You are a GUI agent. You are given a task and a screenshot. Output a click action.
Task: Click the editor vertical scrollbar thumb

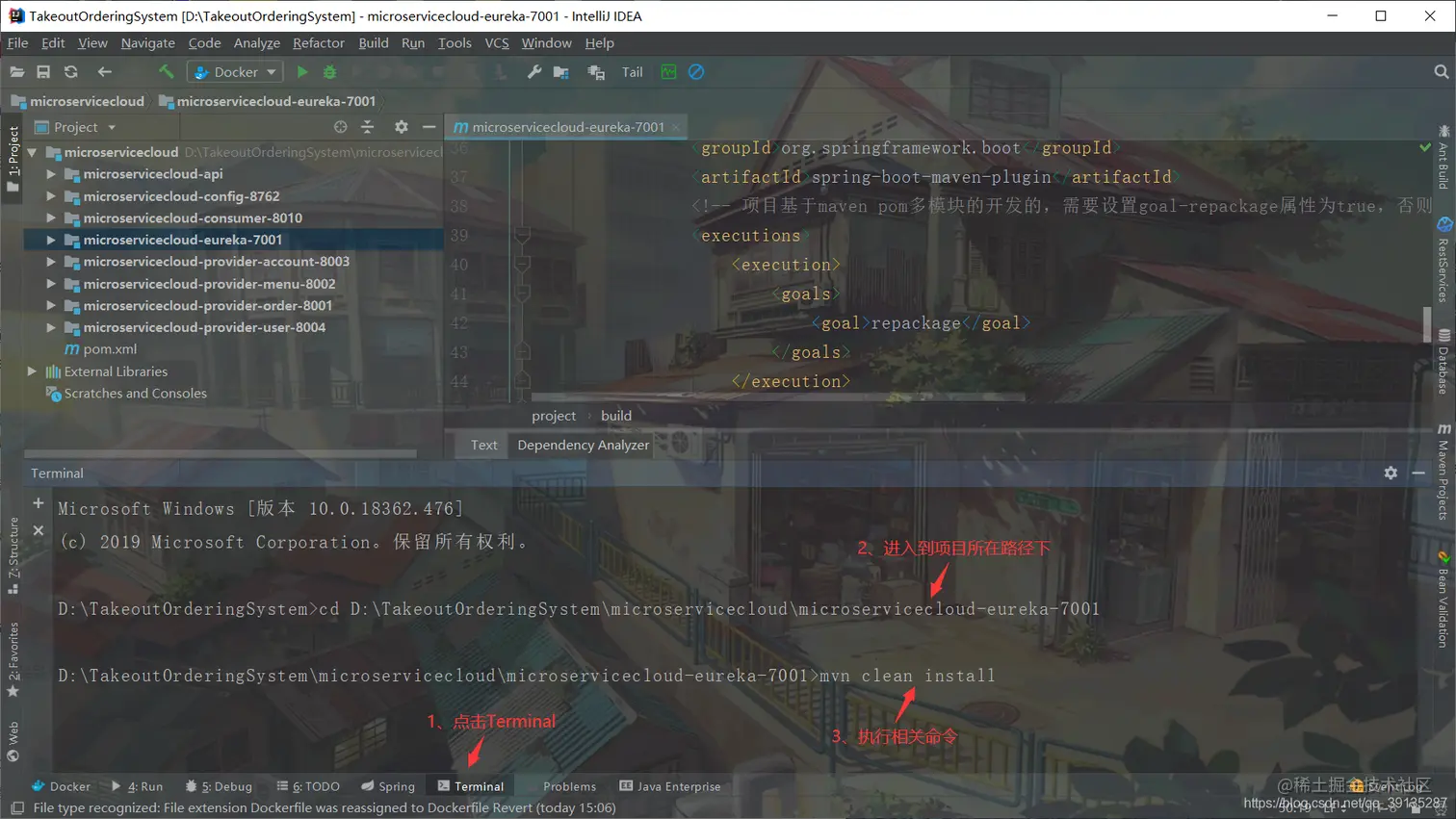[1427, 324]
